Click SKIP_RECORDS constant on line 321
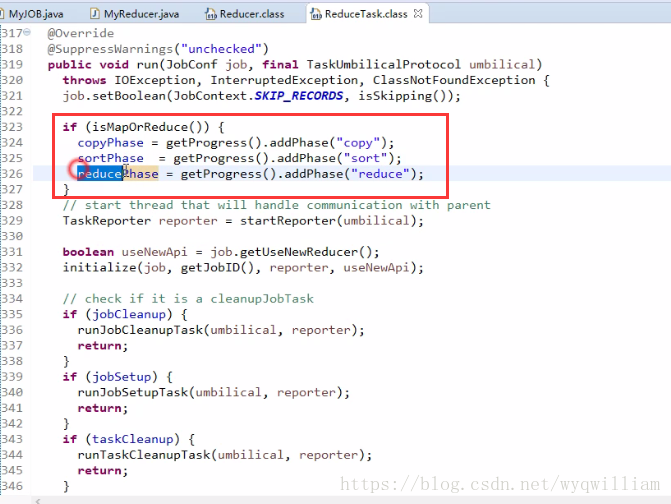671x504 pixels. 299,95
